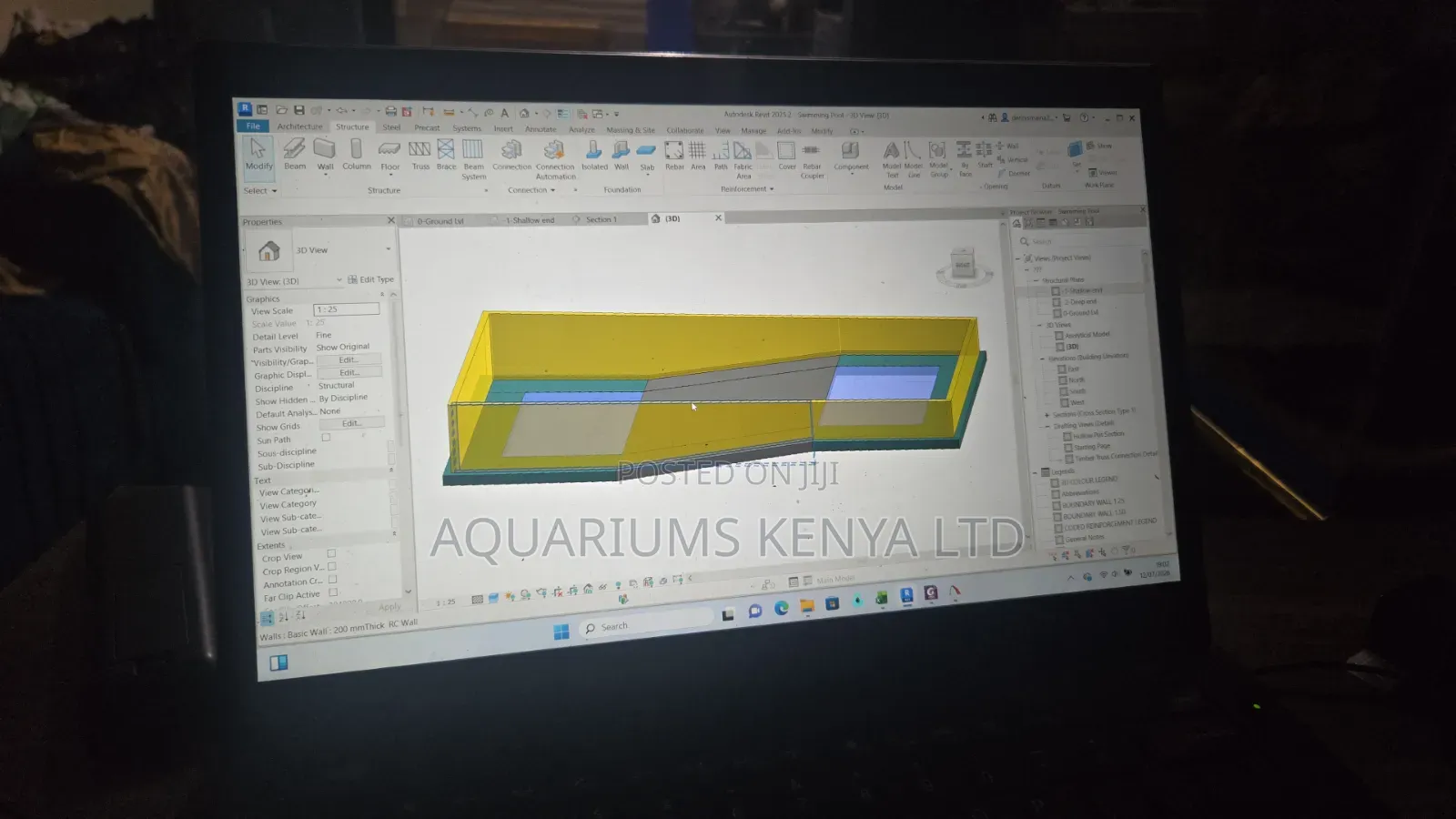Pick the Rebar tool

click(674, 155)
